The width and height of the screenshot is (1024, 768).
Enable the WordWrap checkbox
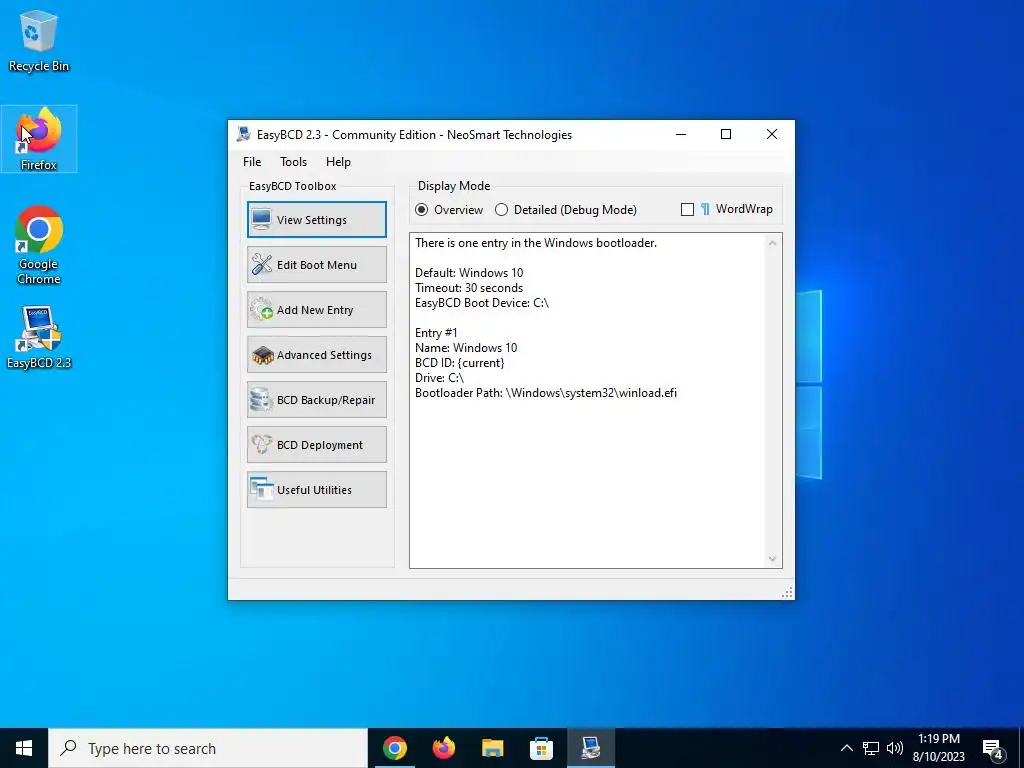pos(687,210)
